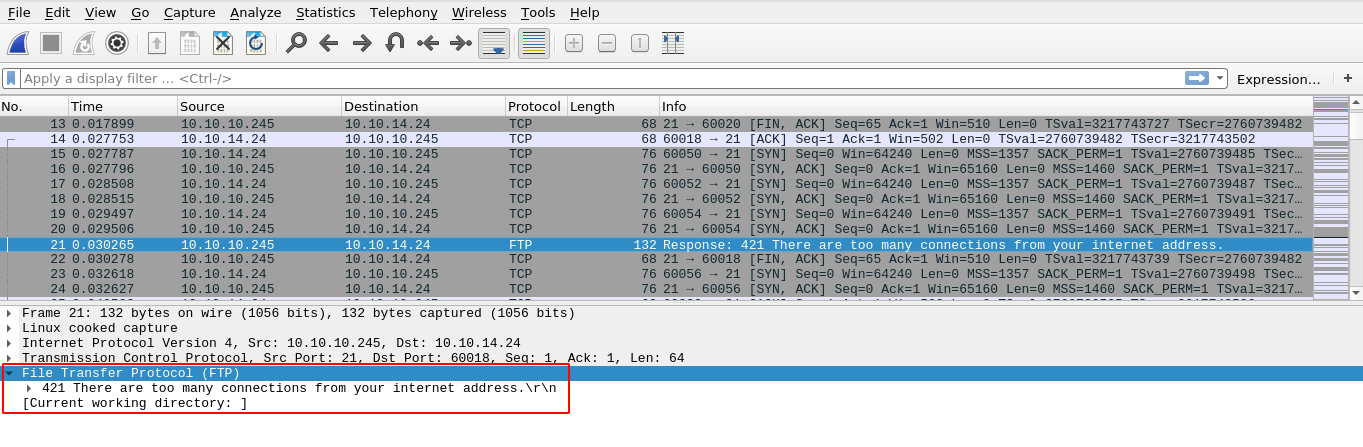Open the Statistics menu

pyautogui.click(x=325, y=12)
